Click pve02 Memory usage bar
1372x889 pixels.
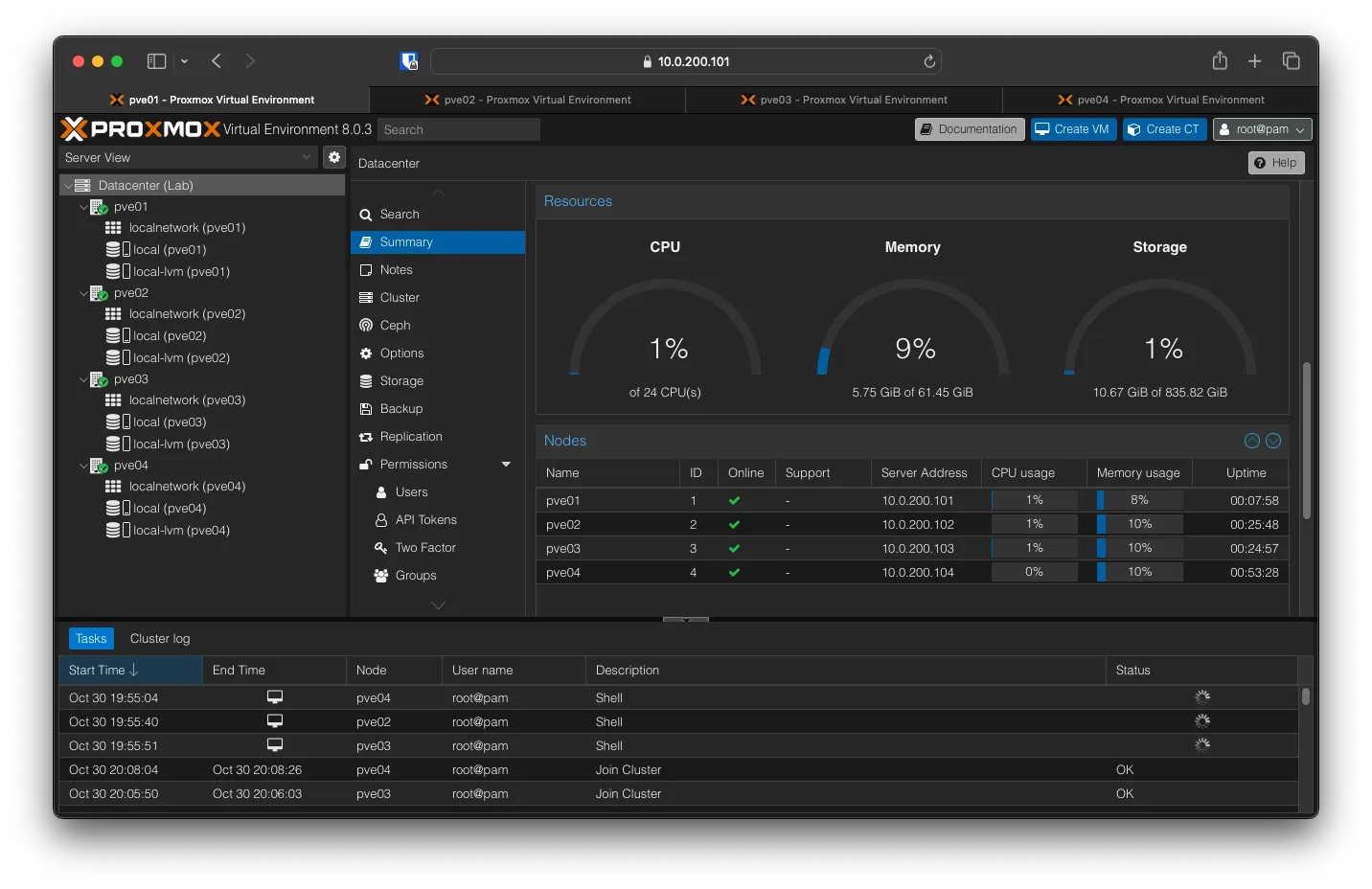1140,524
